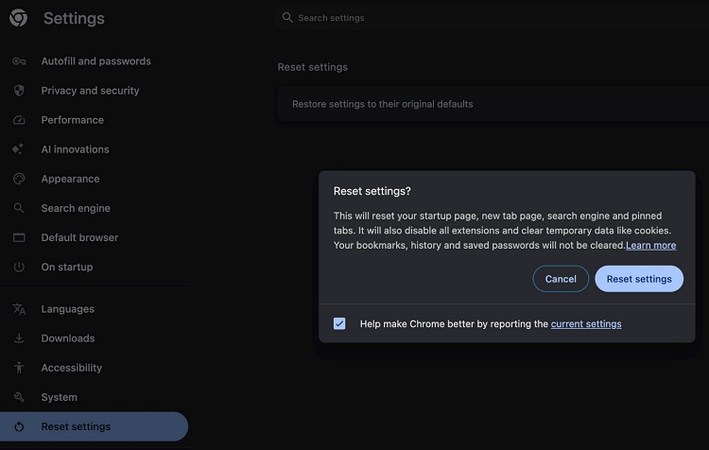Click the reset arrow icon in the sidebar
Image resolution: width=709 pixels, height=450 pixels.
(19, 426)
